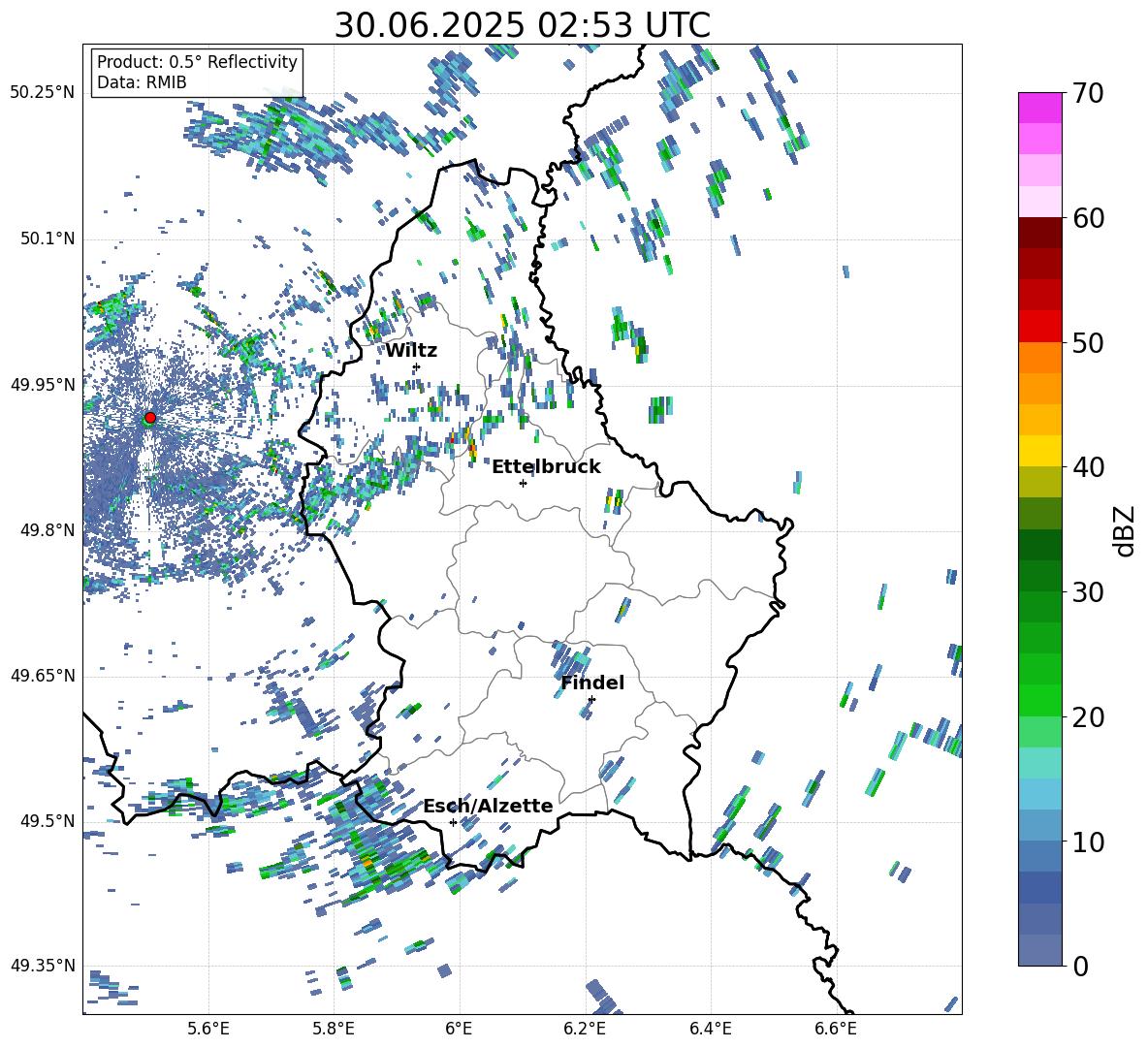The image size is (1148, 1048).
Task: Click the 49.8°N latitude label
Action: click(48, 530)
